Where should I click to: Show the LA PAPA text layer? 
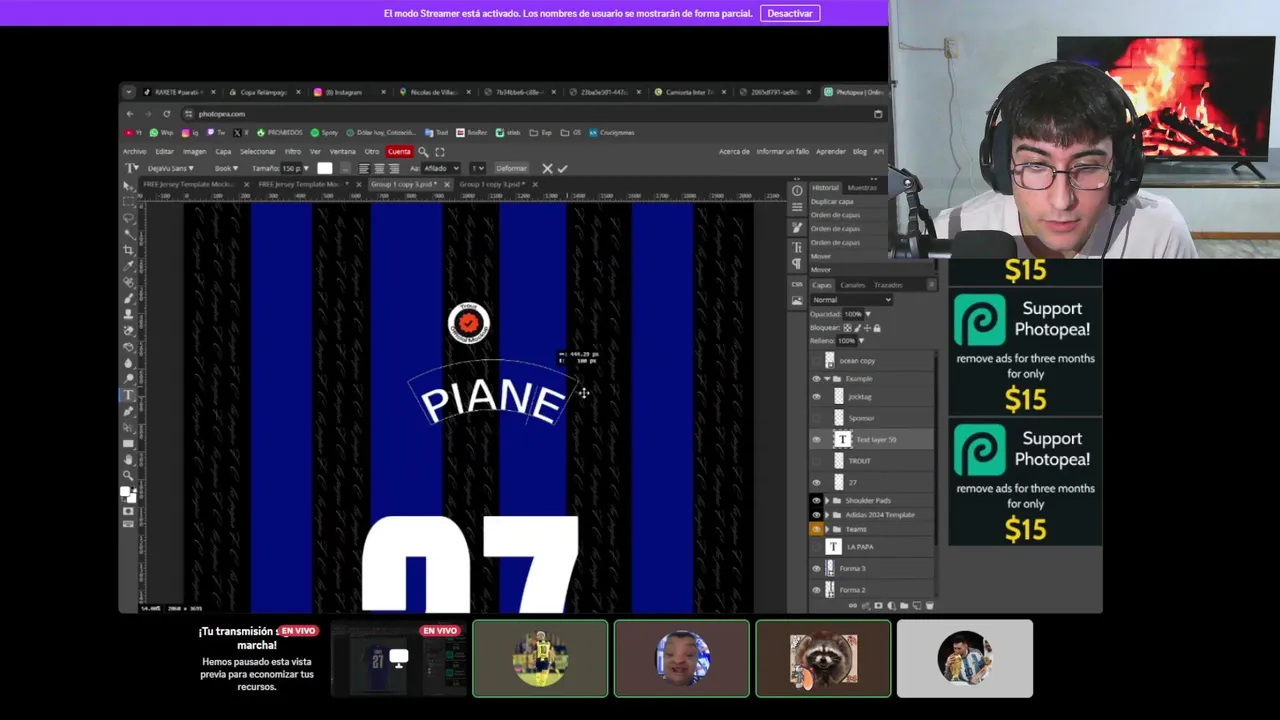(816, 547)
